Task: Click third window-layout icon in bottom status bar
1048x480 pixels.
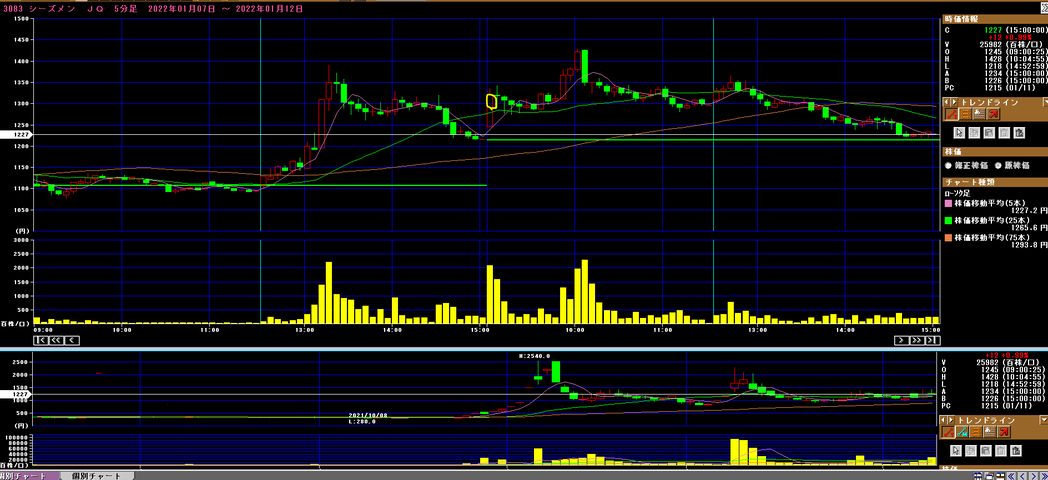Action: 1001,476
